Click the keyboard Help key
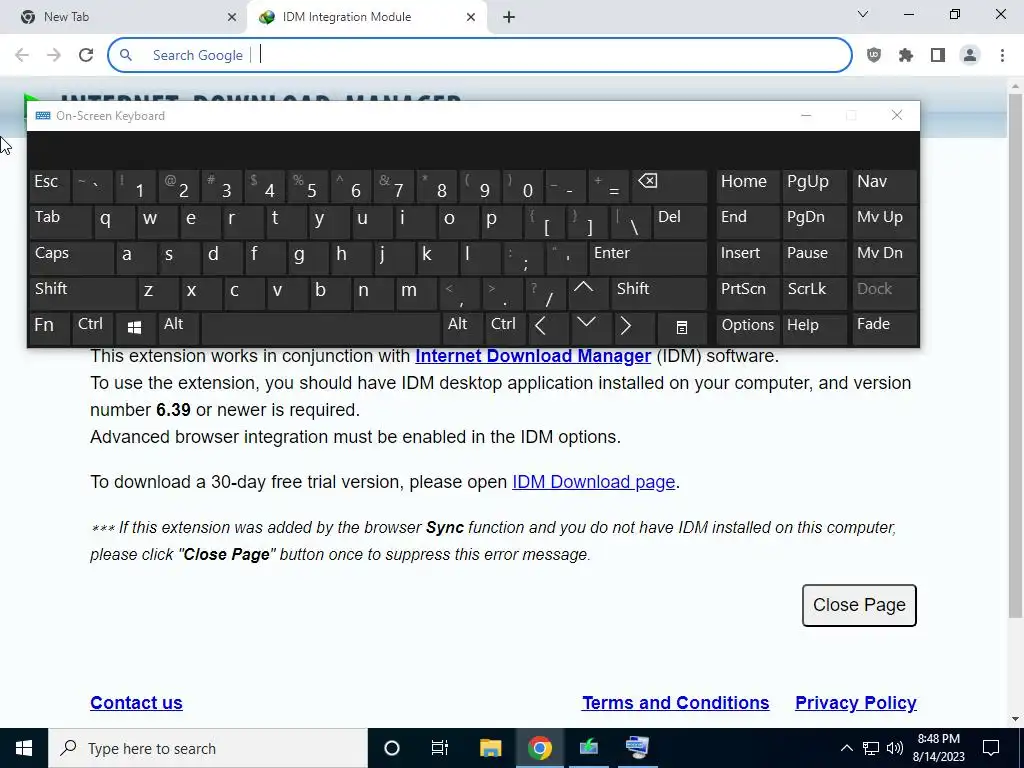Image resolution: width=1024 pixels, height=768 pixels. (x=814, y=328)
